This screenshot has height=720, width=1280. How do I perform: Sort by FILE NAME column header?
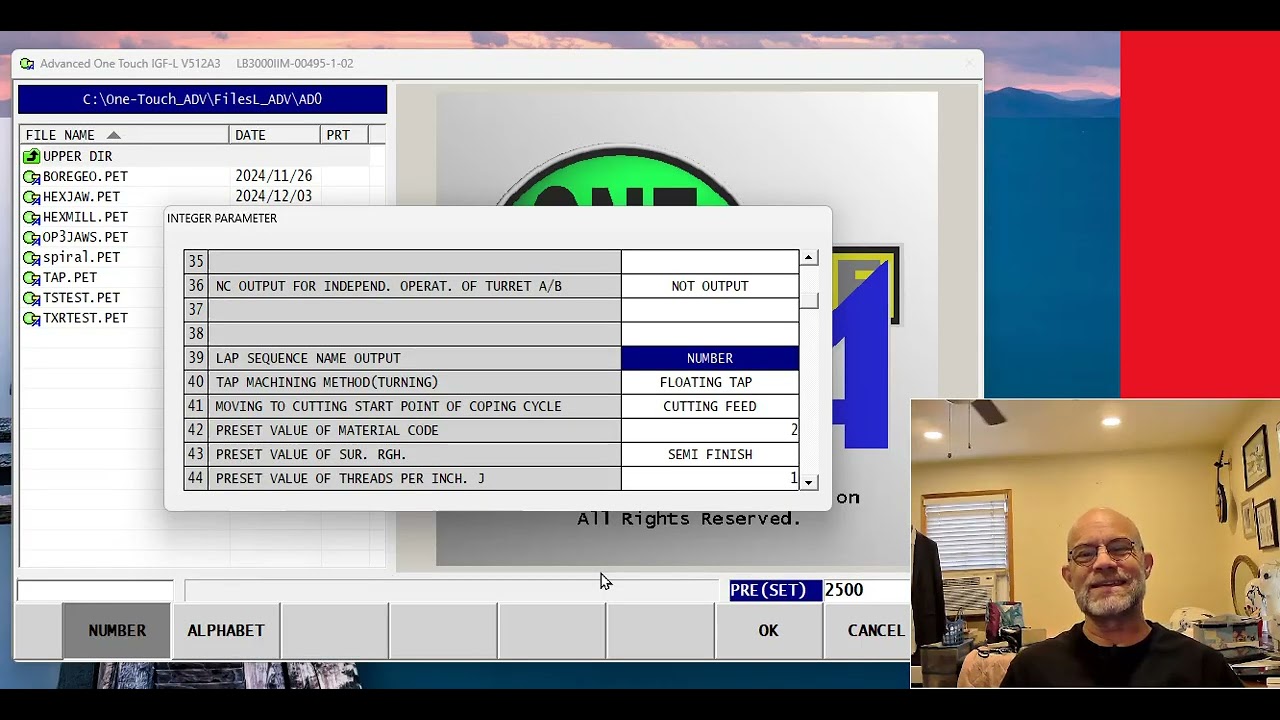point(124,135)
